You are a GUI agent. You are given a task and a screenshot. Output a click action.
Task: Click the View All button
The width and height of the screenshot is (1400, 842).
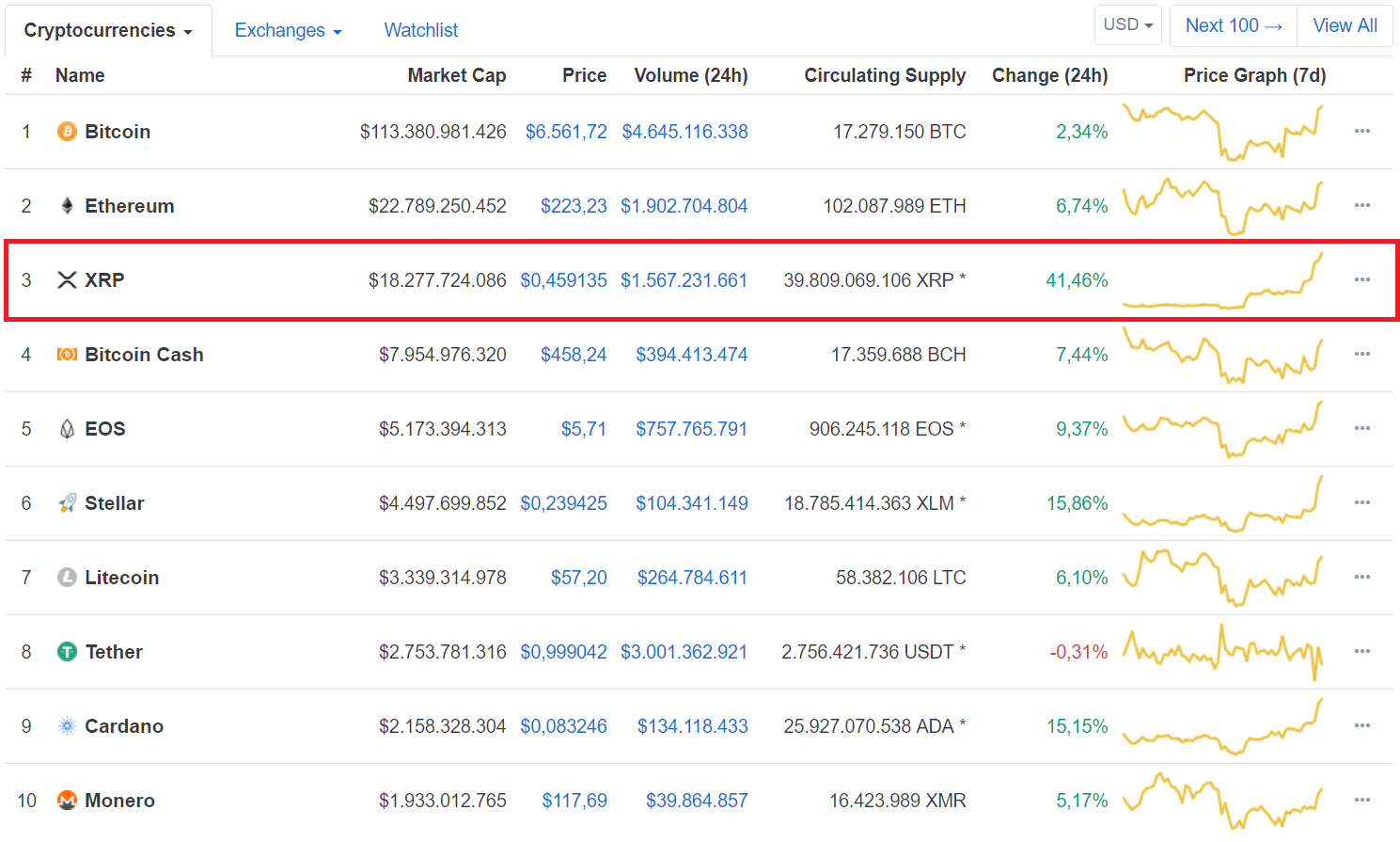click(x=1345, y=25)
